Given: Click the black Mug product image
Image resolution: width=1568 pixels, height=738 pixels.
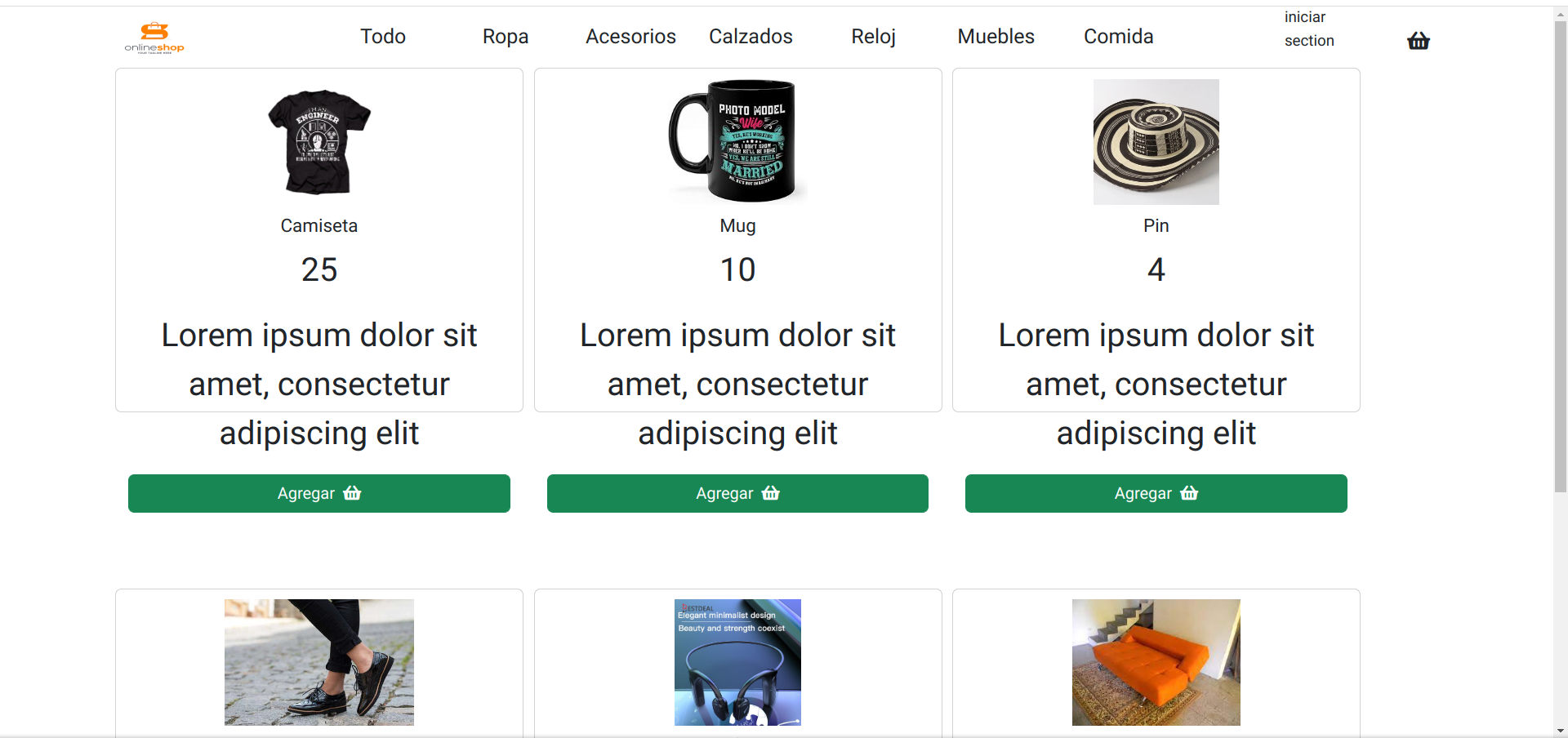Looking at the screenshot, I should [x=737, y=141].
